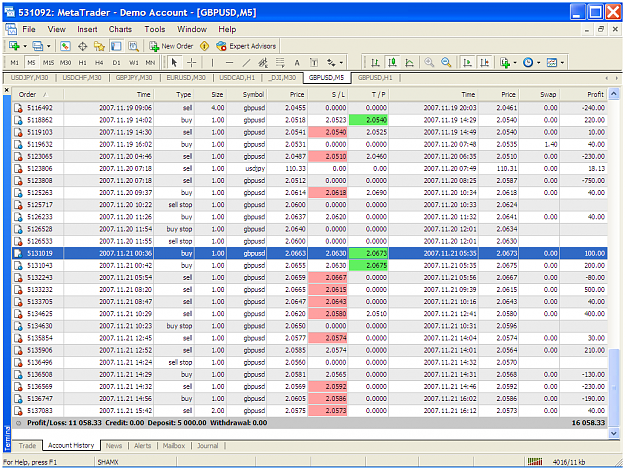Select the MN timeframe
This screenshot has height=470, width=625.
point(150,63)
